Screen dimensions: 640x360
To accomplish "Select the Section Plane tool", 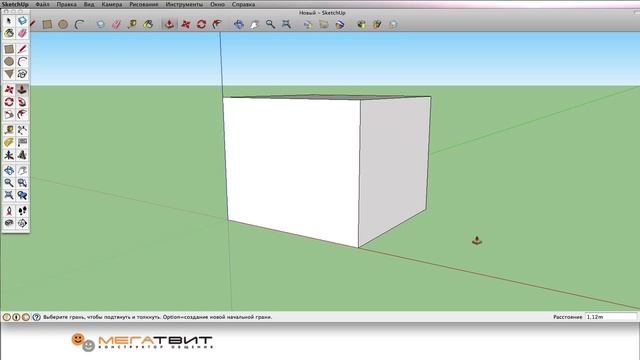I will pos(22,223).
